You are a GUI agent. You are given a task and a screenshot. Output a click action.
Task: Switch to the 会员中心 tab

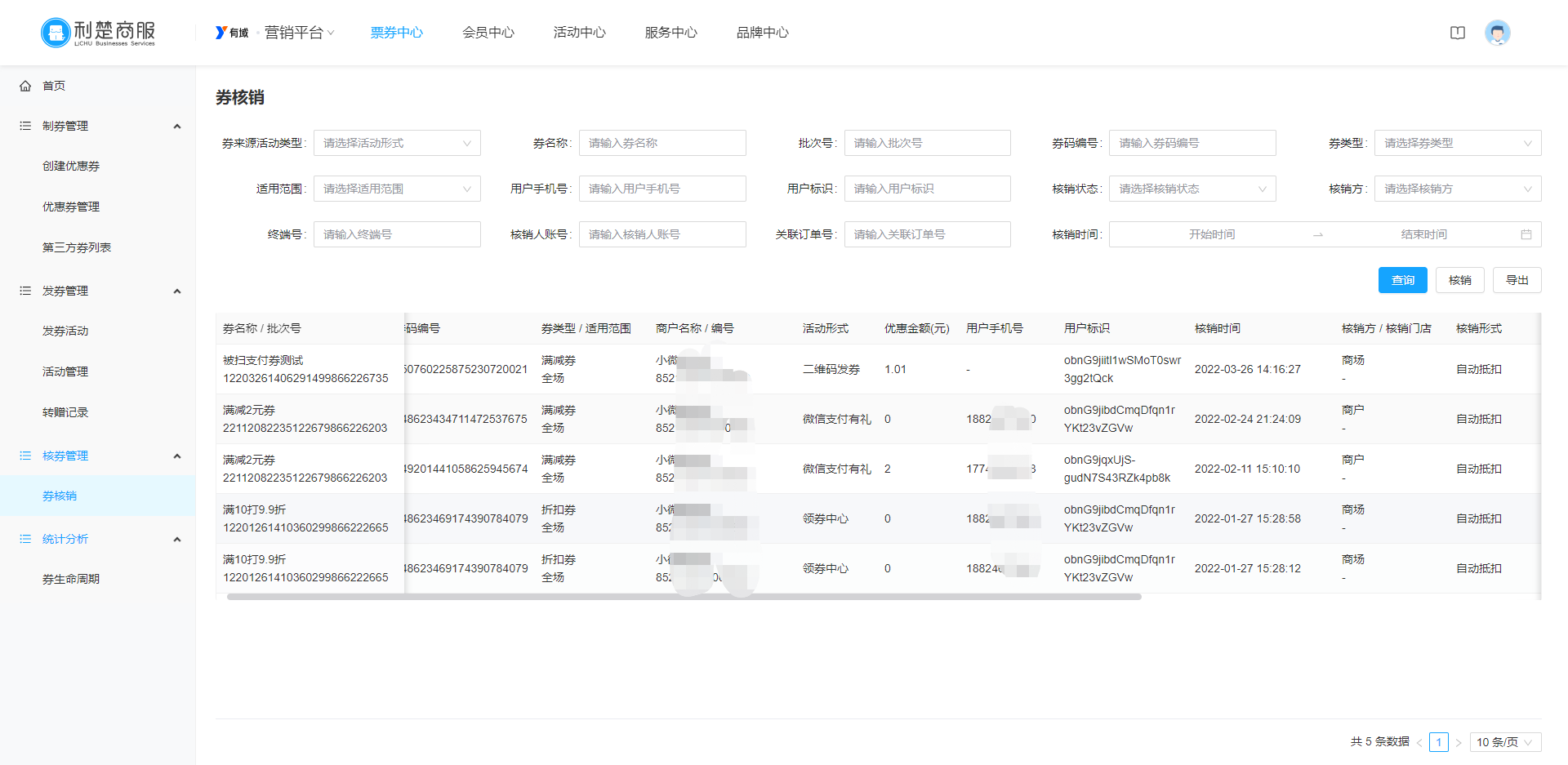coord(488,33)
